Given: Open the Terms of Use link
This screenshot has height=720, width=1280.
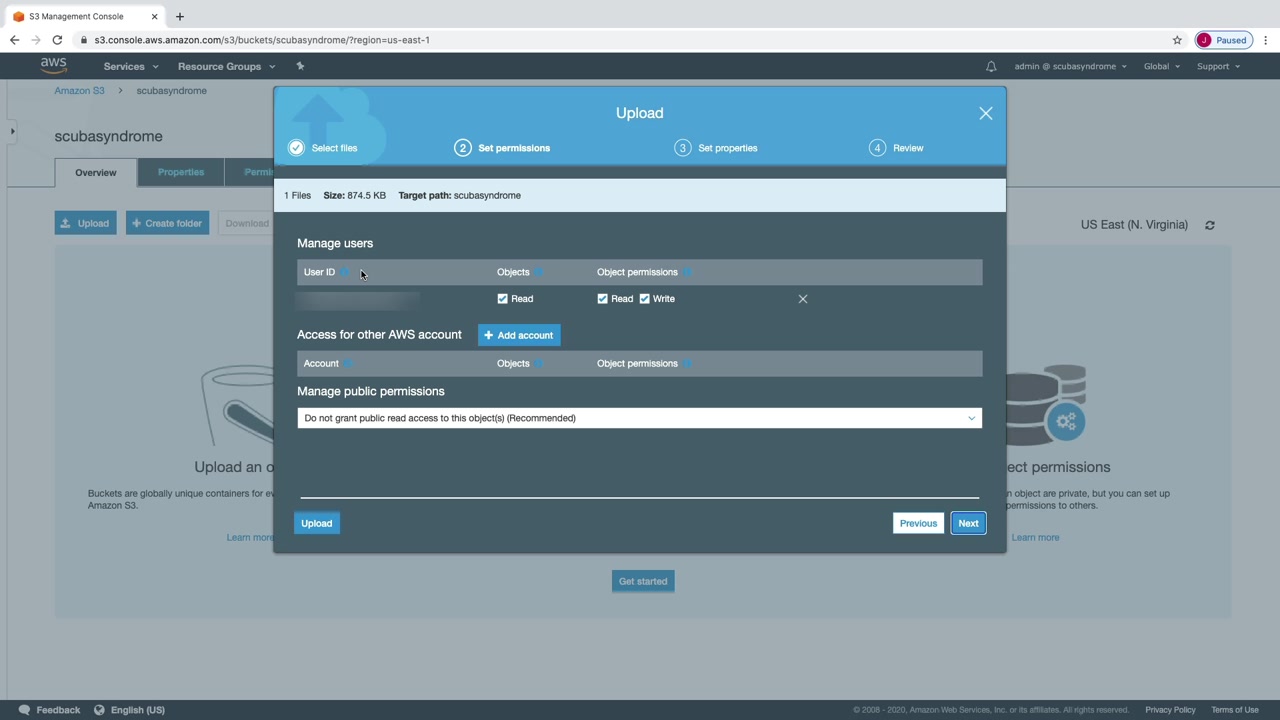Looking at the screenshot, I should coord(1235,710).
